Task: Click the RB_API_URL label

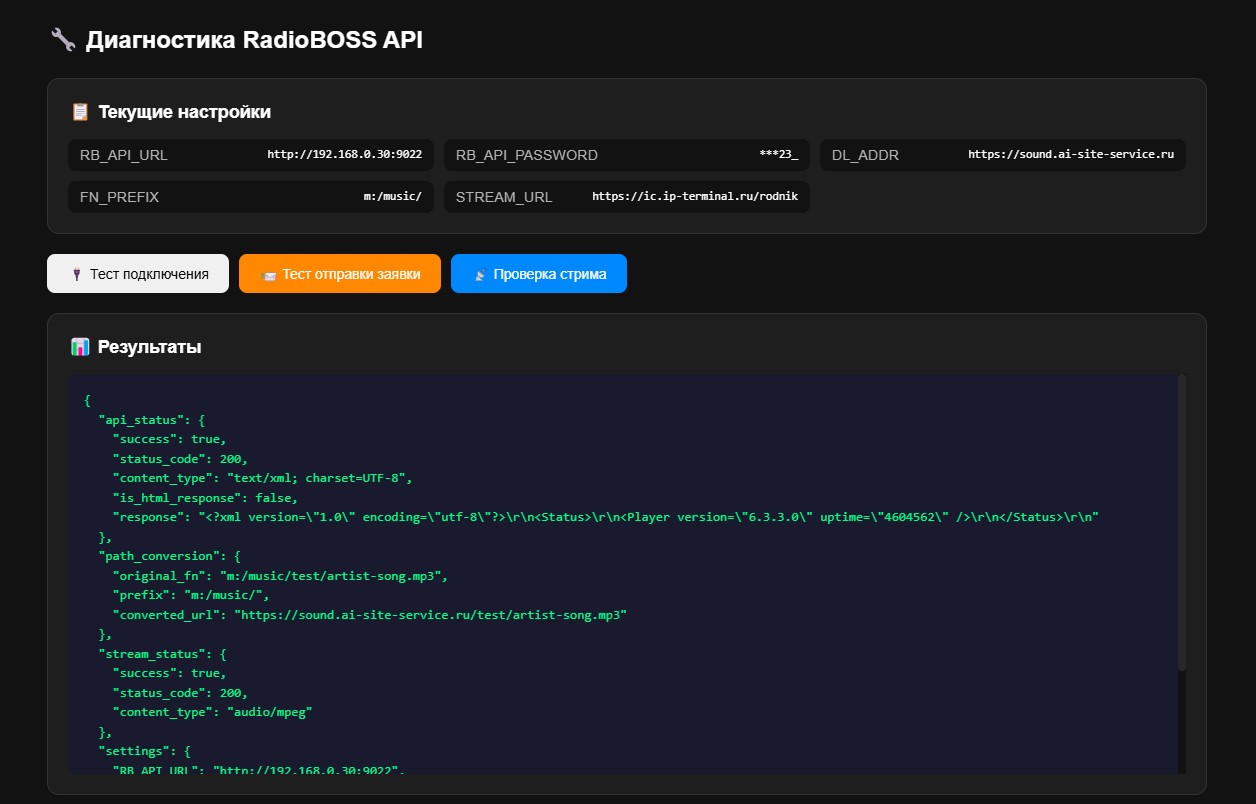Action: click(x=124, y=155)
